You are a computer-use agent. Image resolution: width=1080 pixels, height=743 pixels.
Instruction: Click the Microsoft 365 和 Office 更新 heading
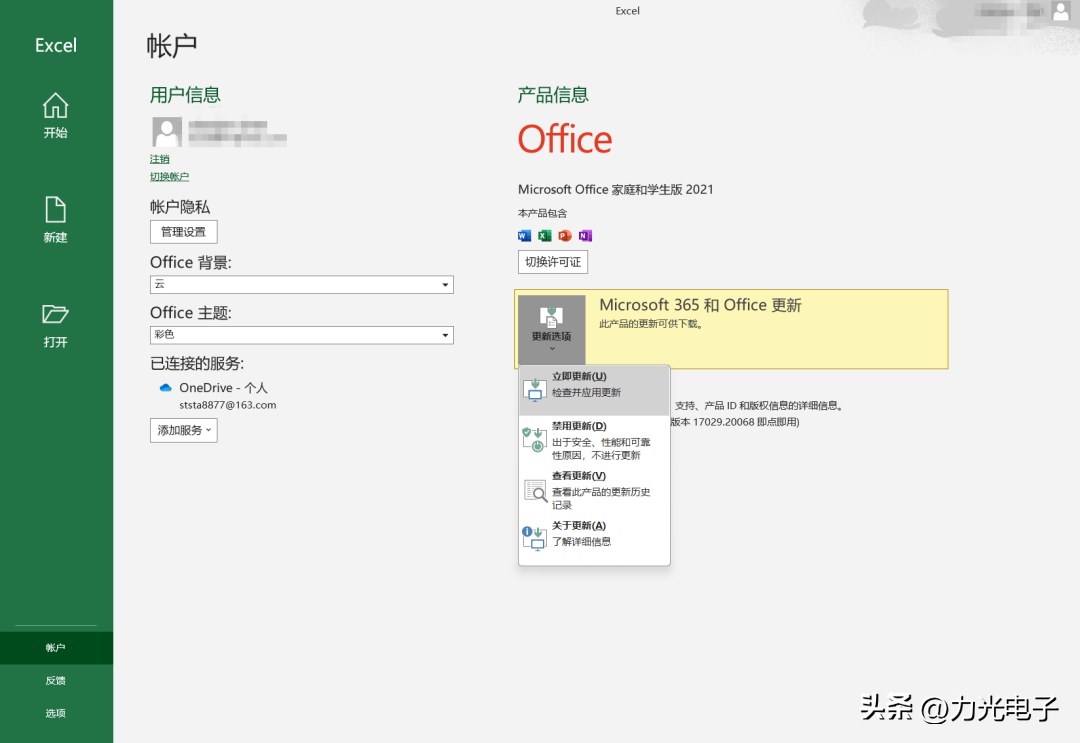pyautogui.click(x=700, y=305)
